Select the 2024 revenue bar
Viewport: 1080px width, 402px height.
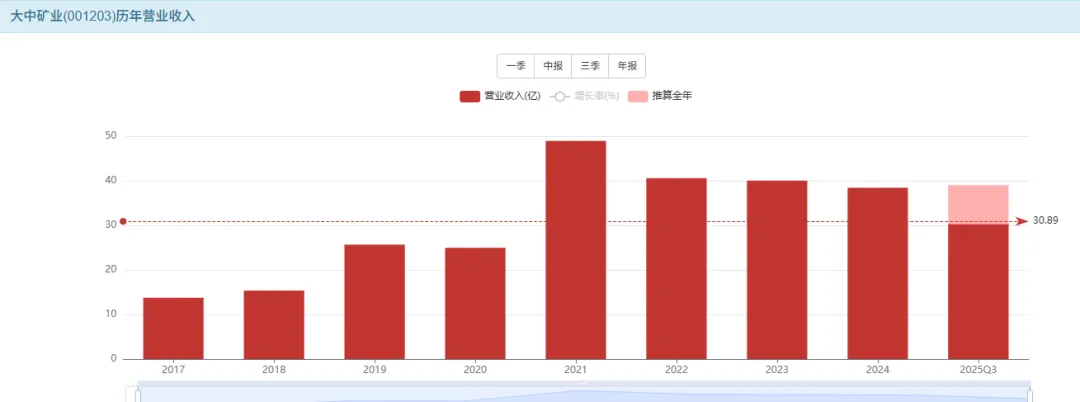[878, 273]
